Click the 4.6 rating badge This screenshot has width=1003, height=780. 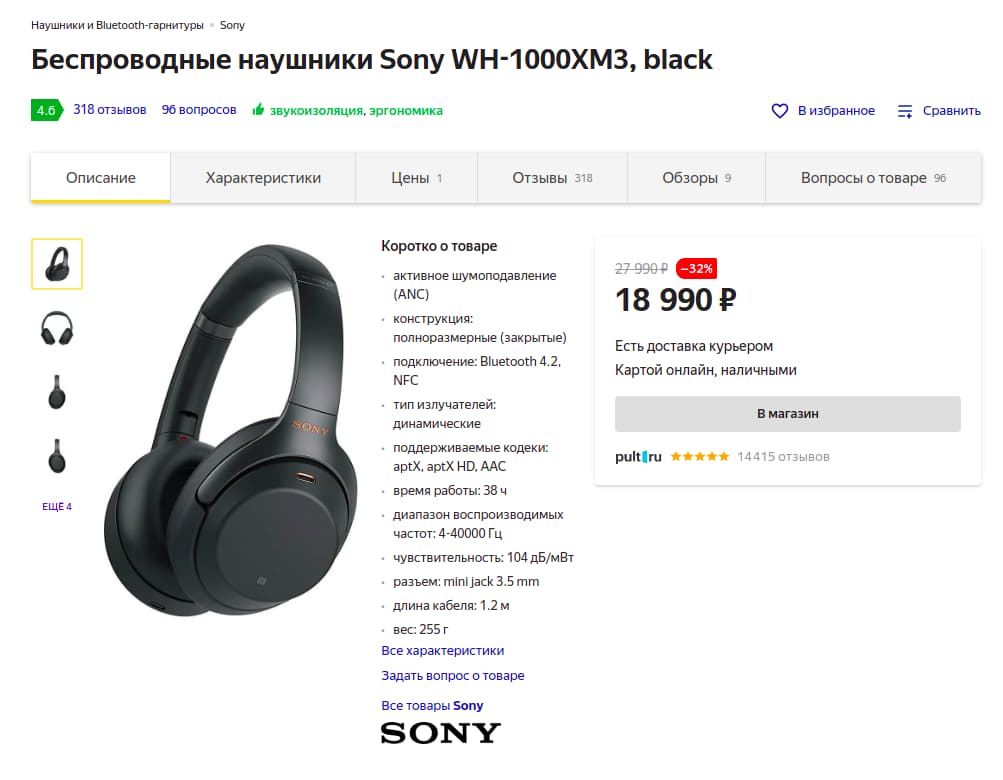point(47,110)
